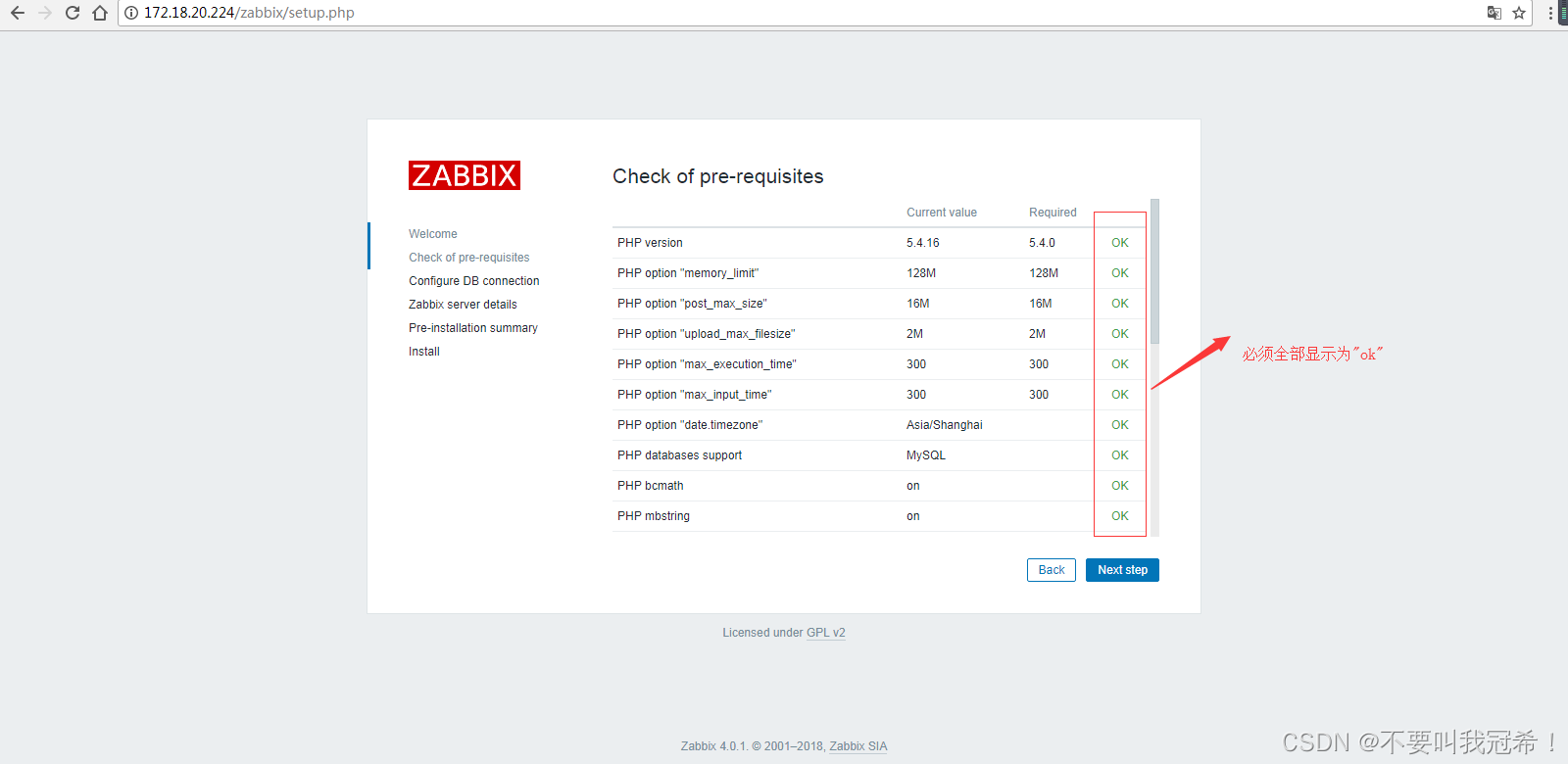Click the Next step button
Screen dimensions: 1568x764
pyautogui.click(x=1122, y=570)
